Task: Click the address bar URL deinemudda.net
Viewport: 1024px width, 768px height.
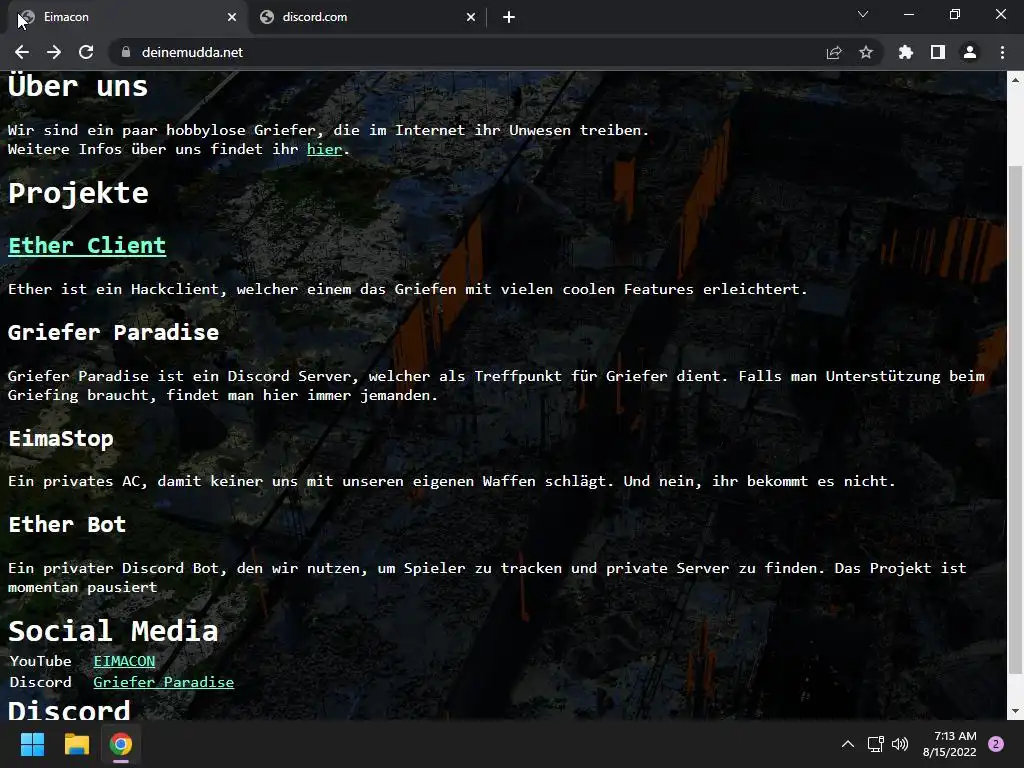Action: point(192,52)
